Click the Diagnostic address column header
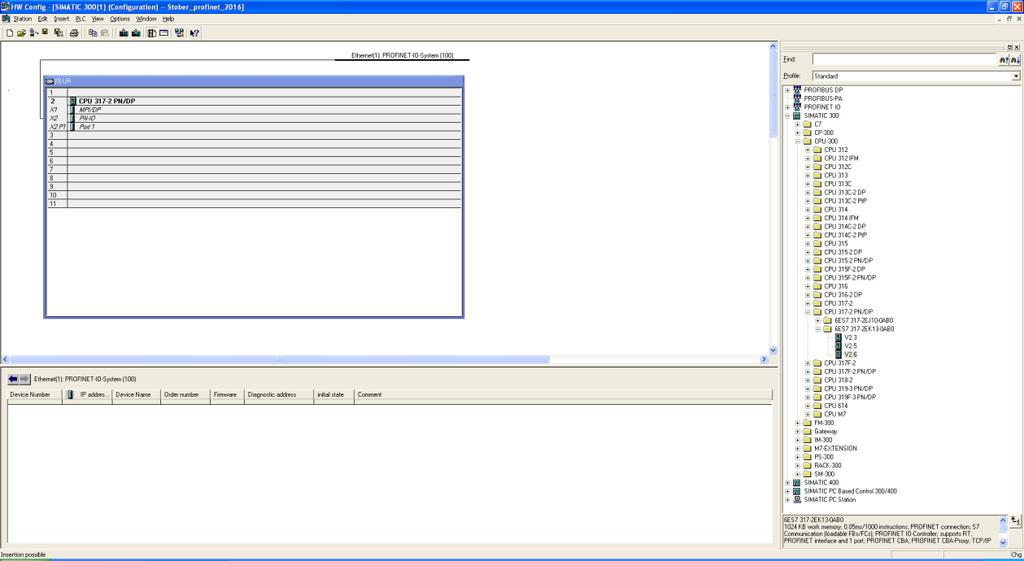The height and width of the screenshot is (561, 1024). (279, 395)
